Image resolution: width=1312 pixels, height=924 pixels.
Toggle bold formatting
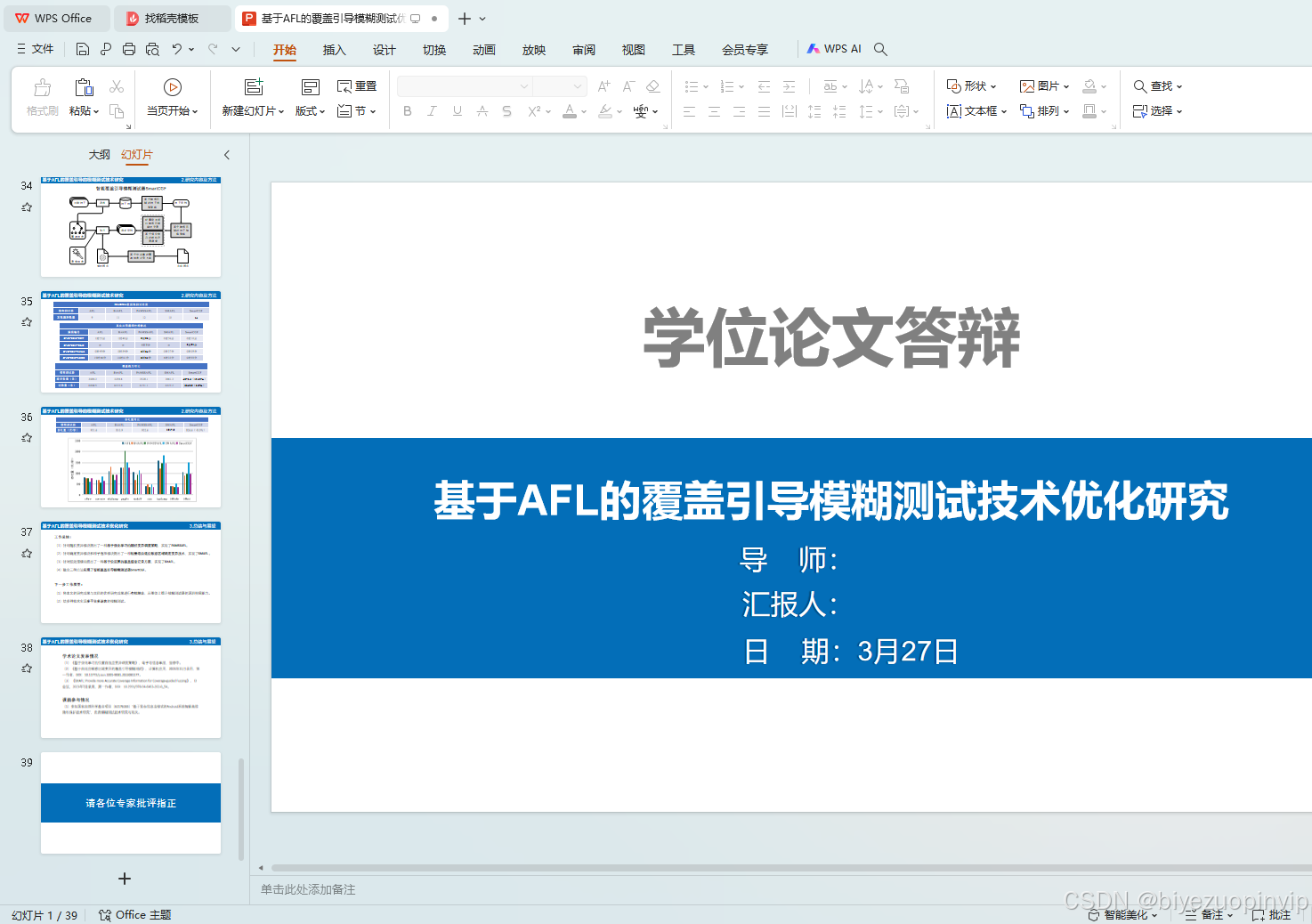coord(408,111)
